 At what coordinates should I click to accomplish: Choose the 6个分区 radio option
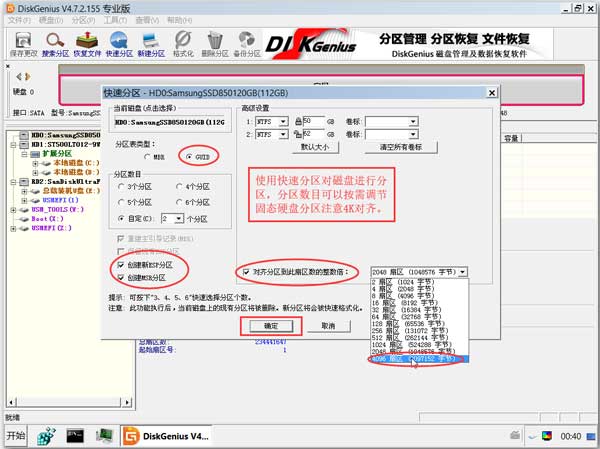179,202
